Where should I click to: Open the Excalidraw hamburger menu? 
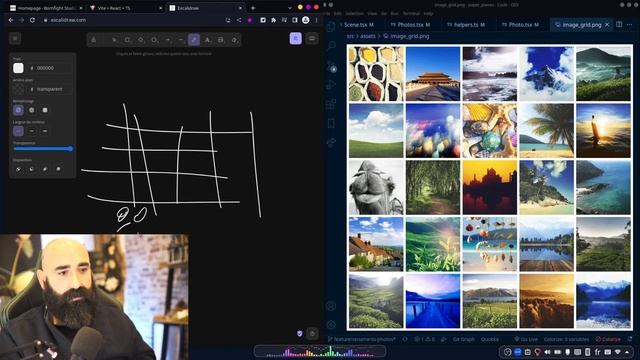point(15,38)
